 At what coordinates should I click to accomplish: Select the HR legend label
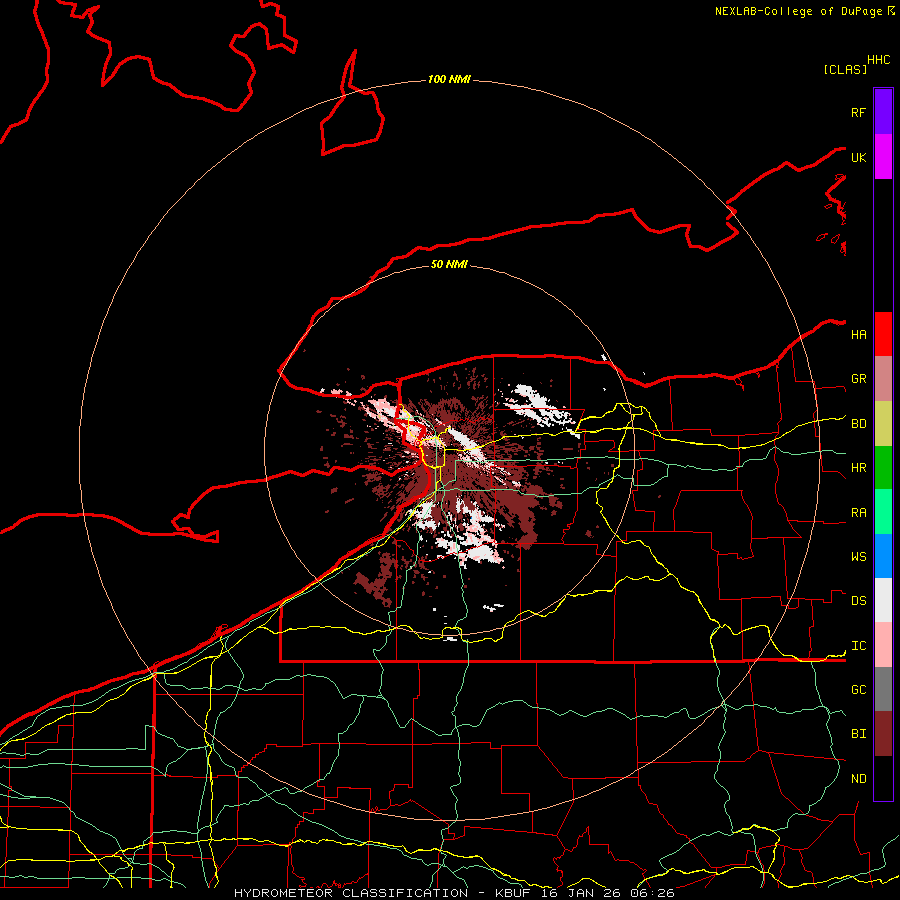point(858,468)
